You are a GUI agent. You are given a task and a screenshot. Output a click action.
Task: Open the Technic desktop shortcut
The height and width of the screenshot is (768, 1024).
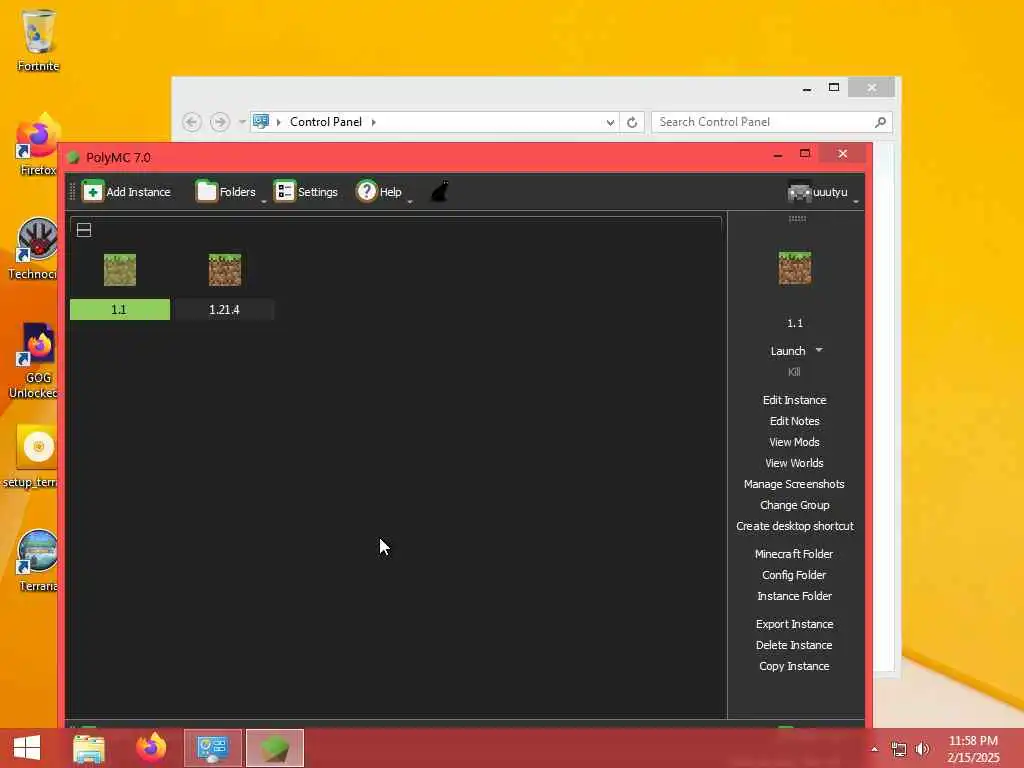[x=34, y=249]
